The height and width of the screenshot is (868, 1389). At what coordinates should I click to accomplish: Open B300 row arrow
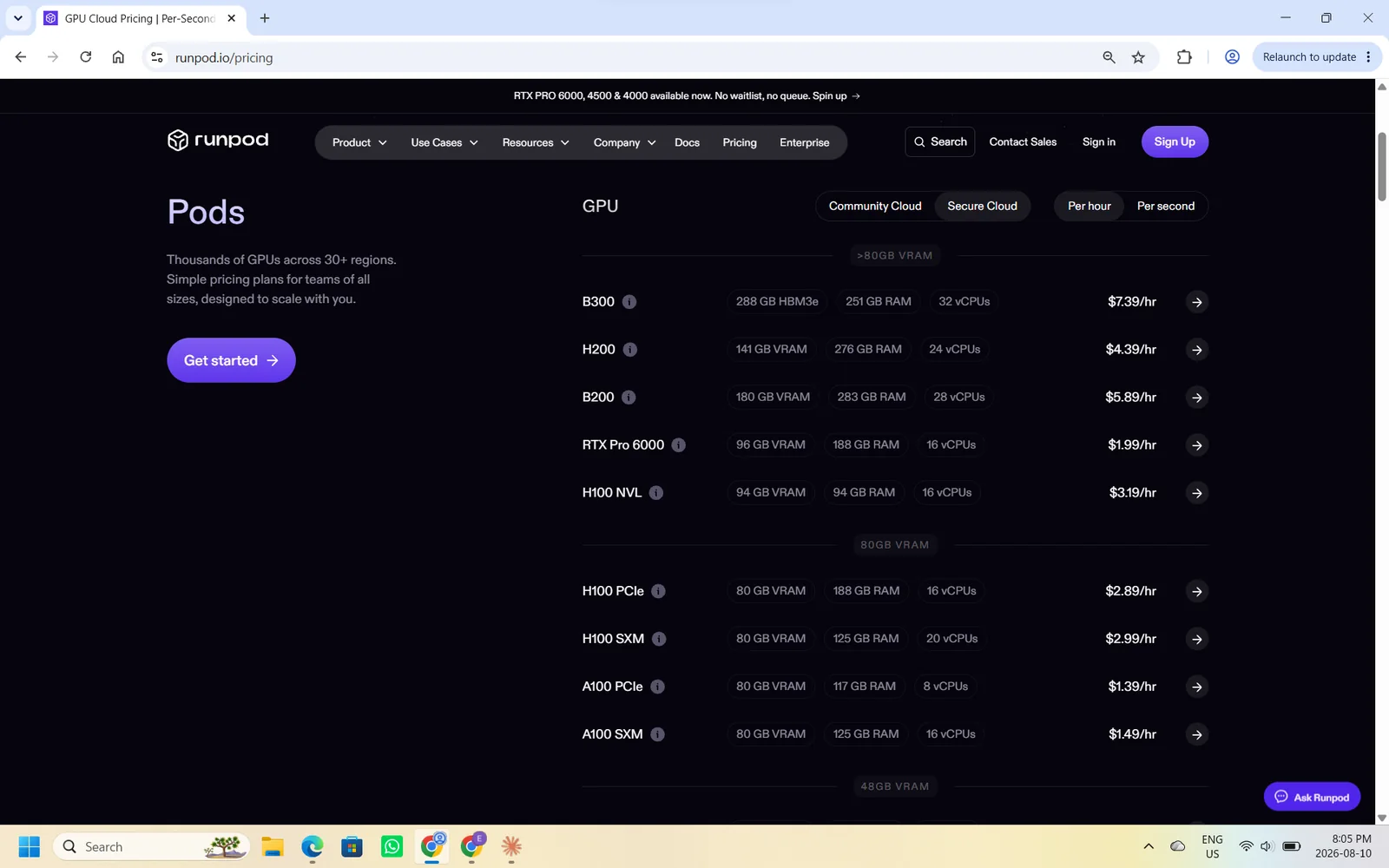tap(1197, 302)
